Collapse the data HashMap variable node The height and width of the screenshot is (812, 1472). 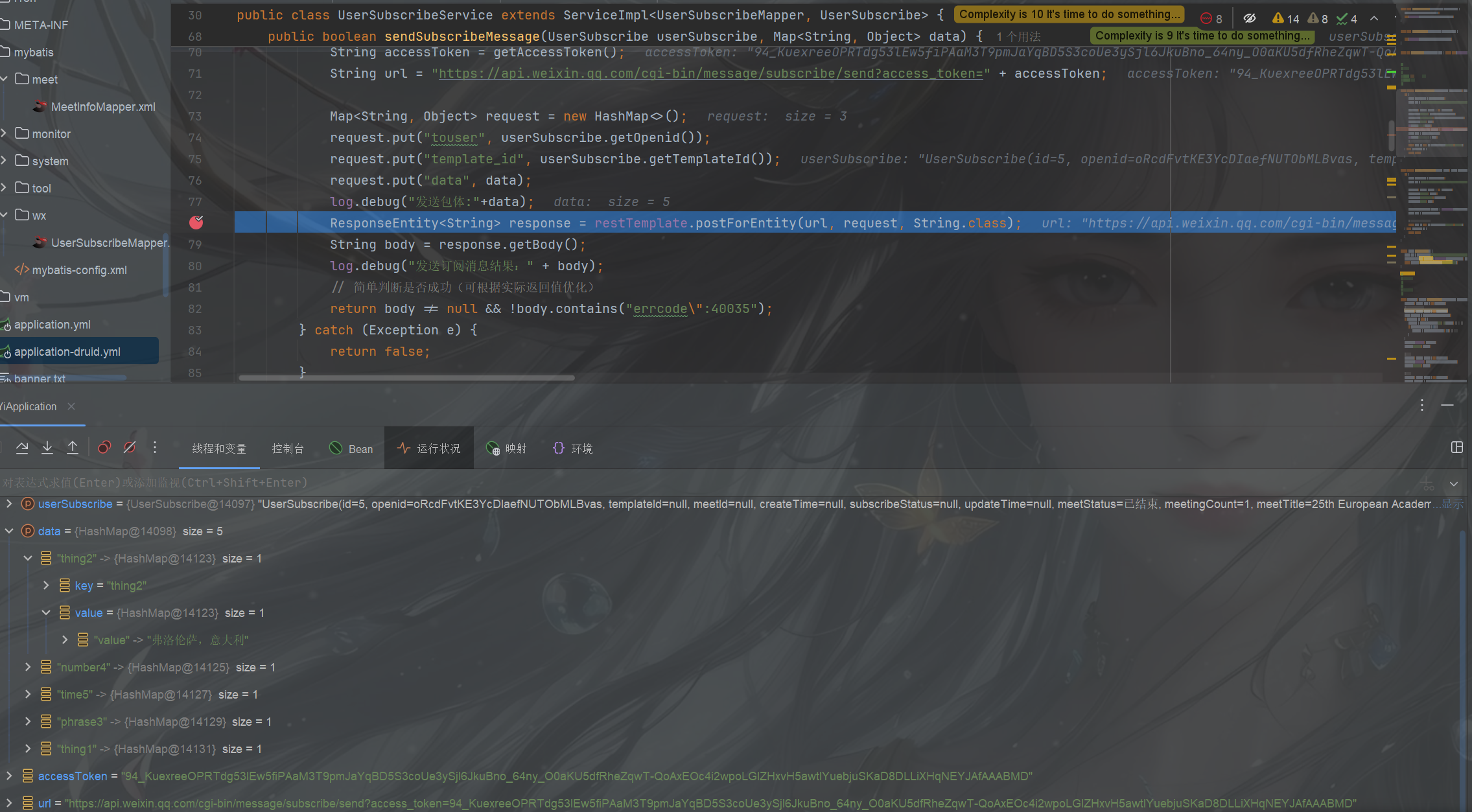click(x=9, y=531)
